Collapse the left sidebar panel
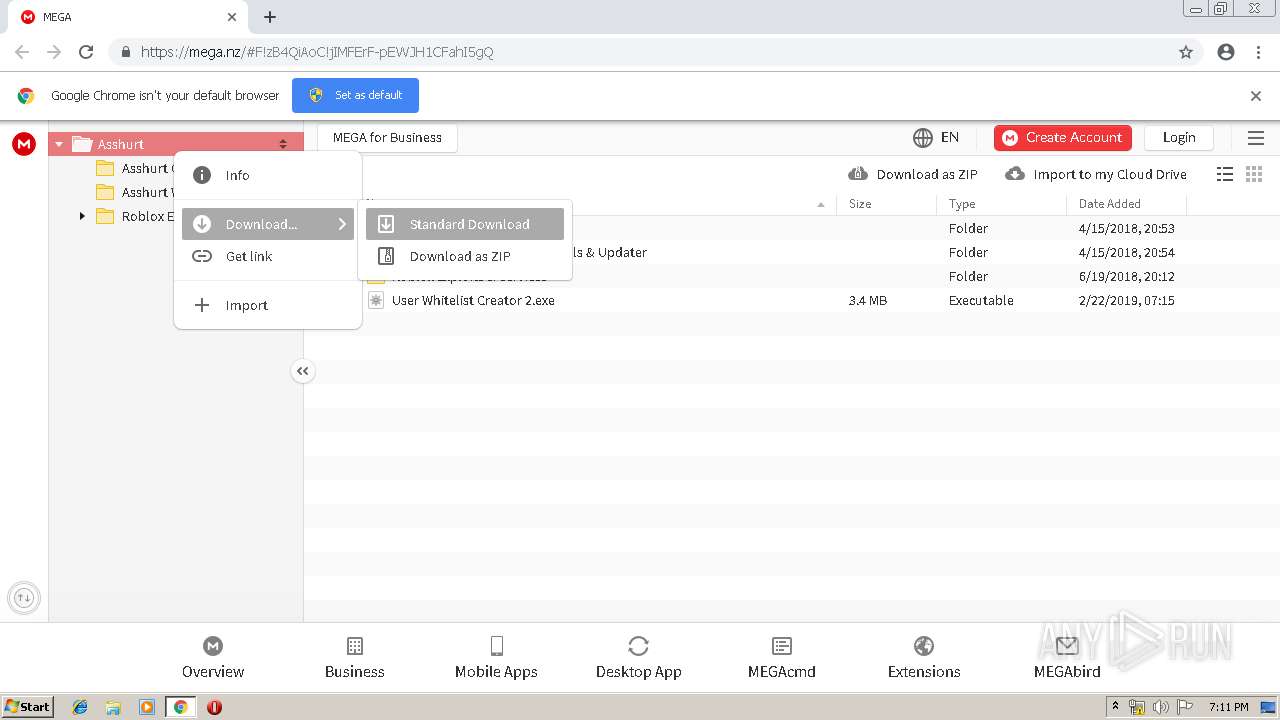The width and height of the screenshot is (1280, 720). point(302,372)
